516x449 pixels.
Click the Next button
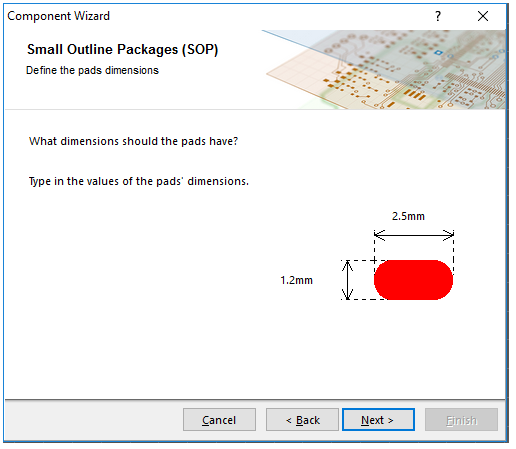pos(378,419)
